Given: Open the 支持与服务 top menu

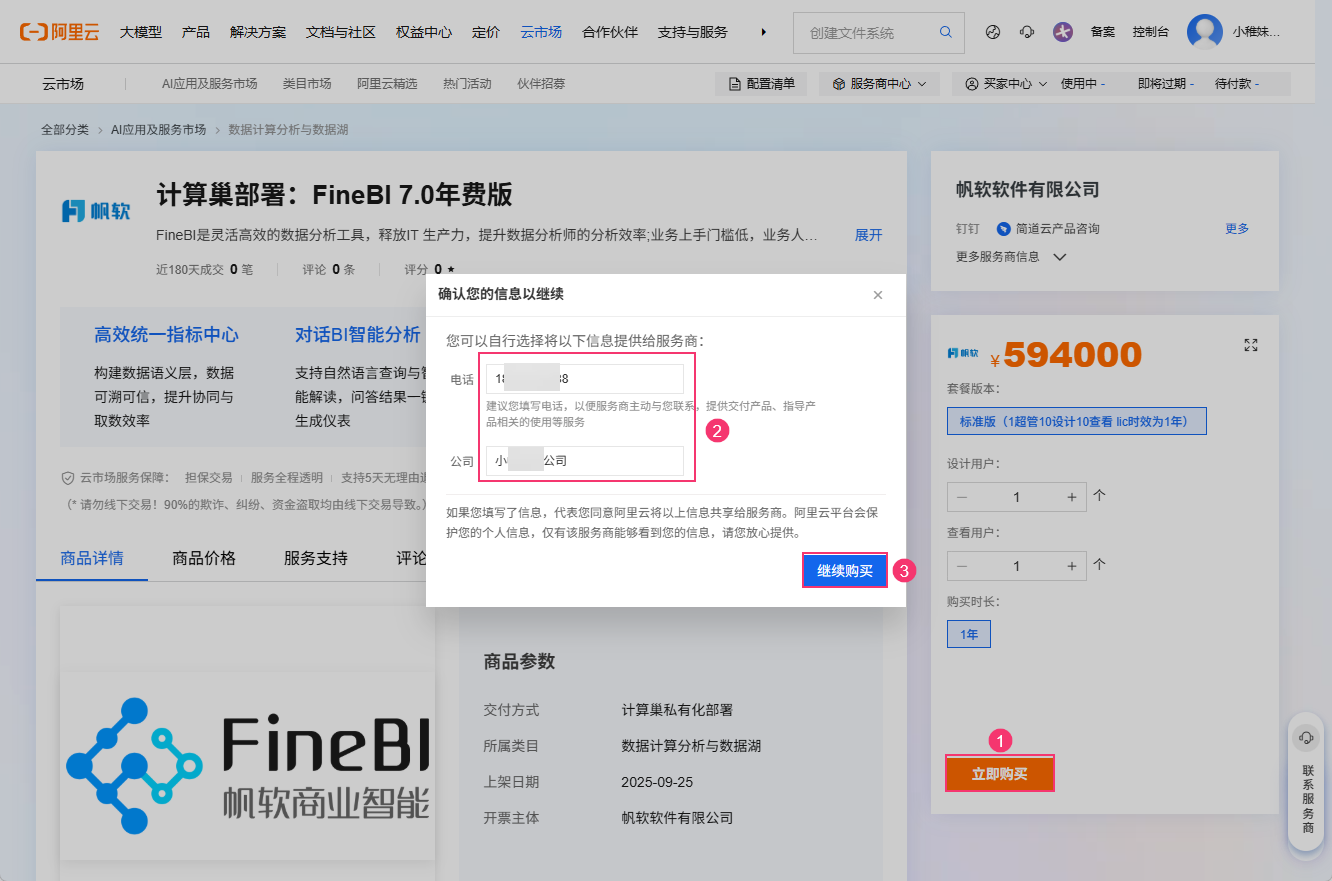Looking at the screenshot, I should click(x=693, y=32).
